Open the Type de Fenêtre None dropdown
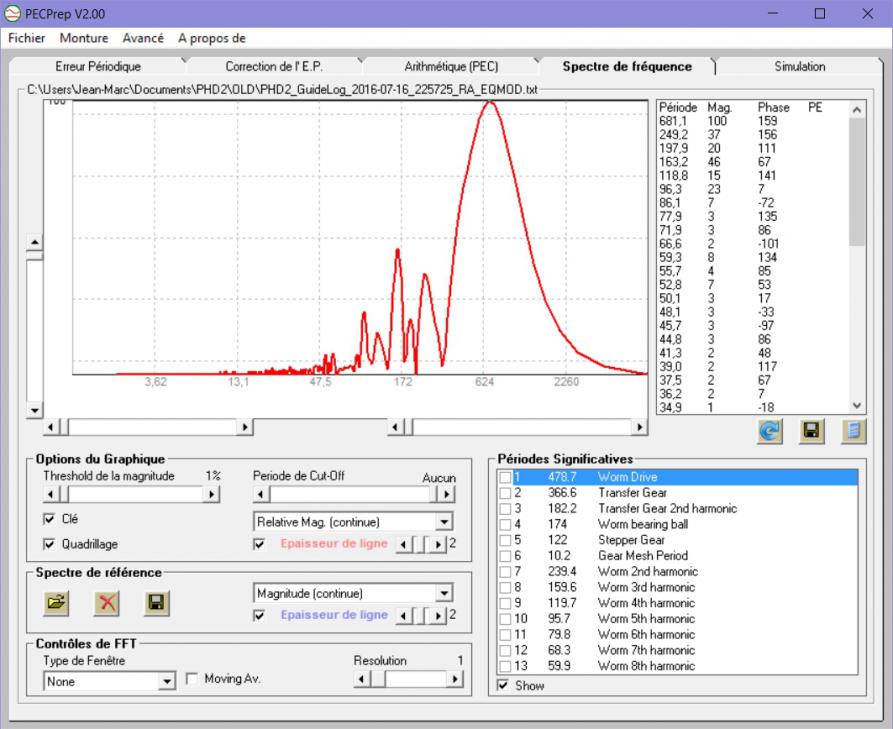The image size is (893, 729). coord(166,681)
